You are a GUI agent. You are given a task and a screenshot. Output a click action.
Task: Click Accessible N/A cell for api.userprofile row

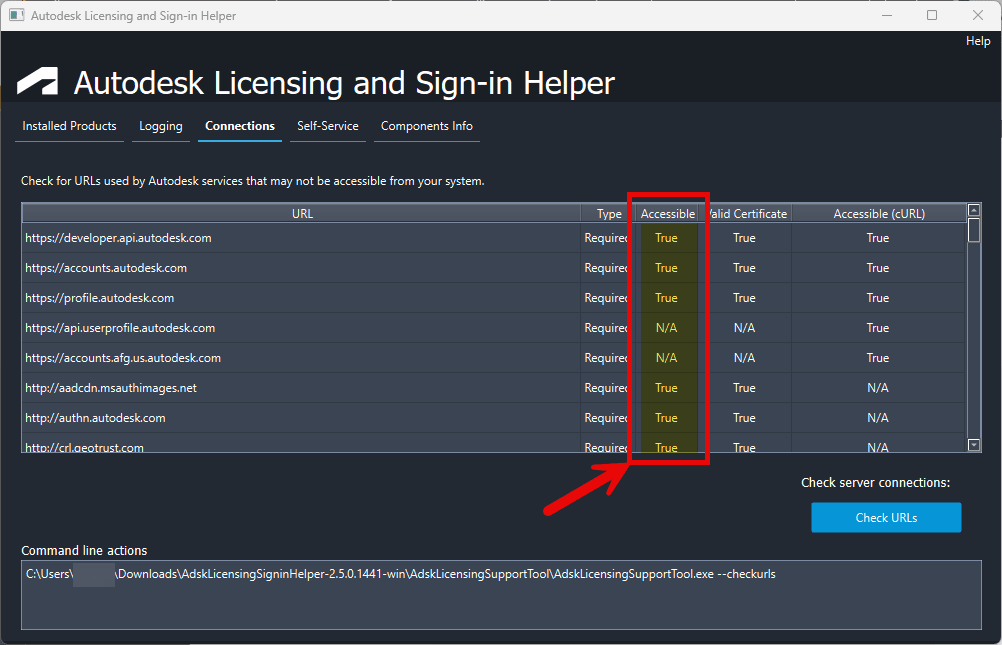[666, 328]
